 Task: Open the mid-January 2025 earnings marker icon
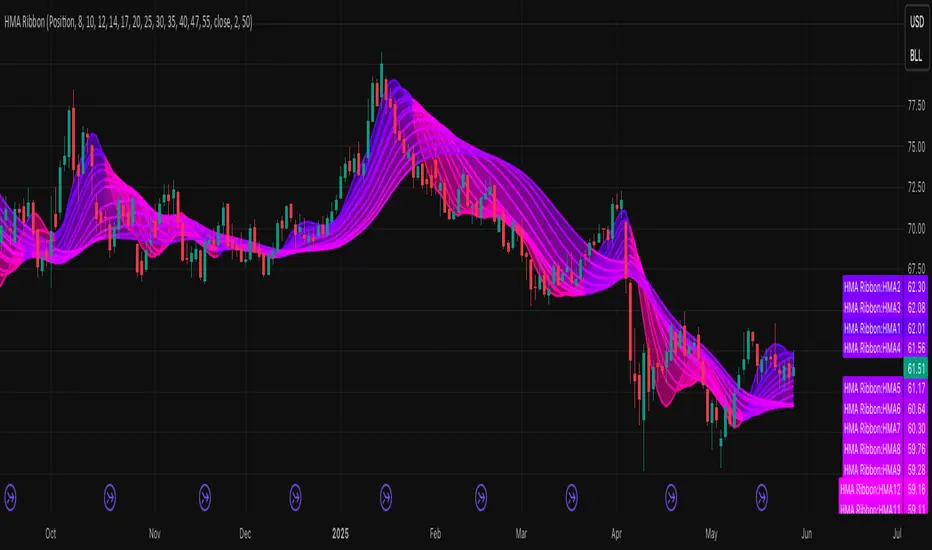click(386, 497)
